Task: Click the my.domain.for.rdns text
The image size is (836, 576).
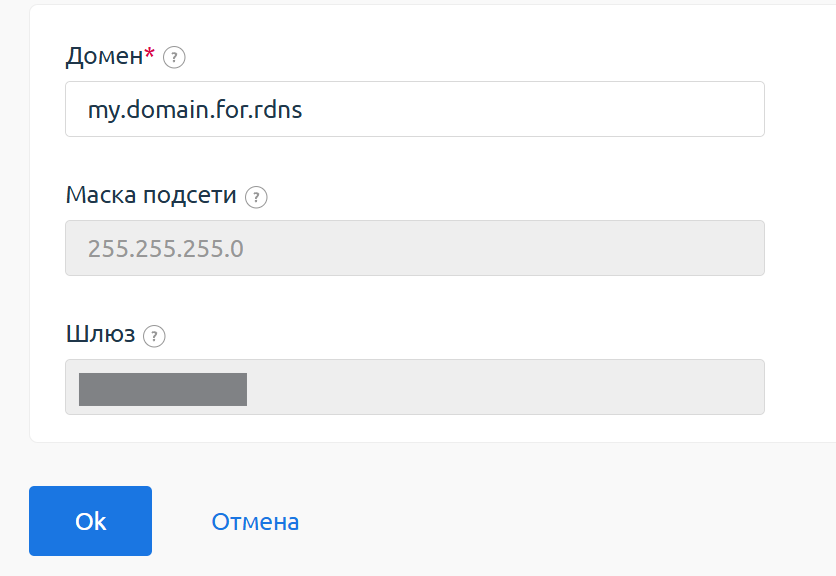Action: 195,109
